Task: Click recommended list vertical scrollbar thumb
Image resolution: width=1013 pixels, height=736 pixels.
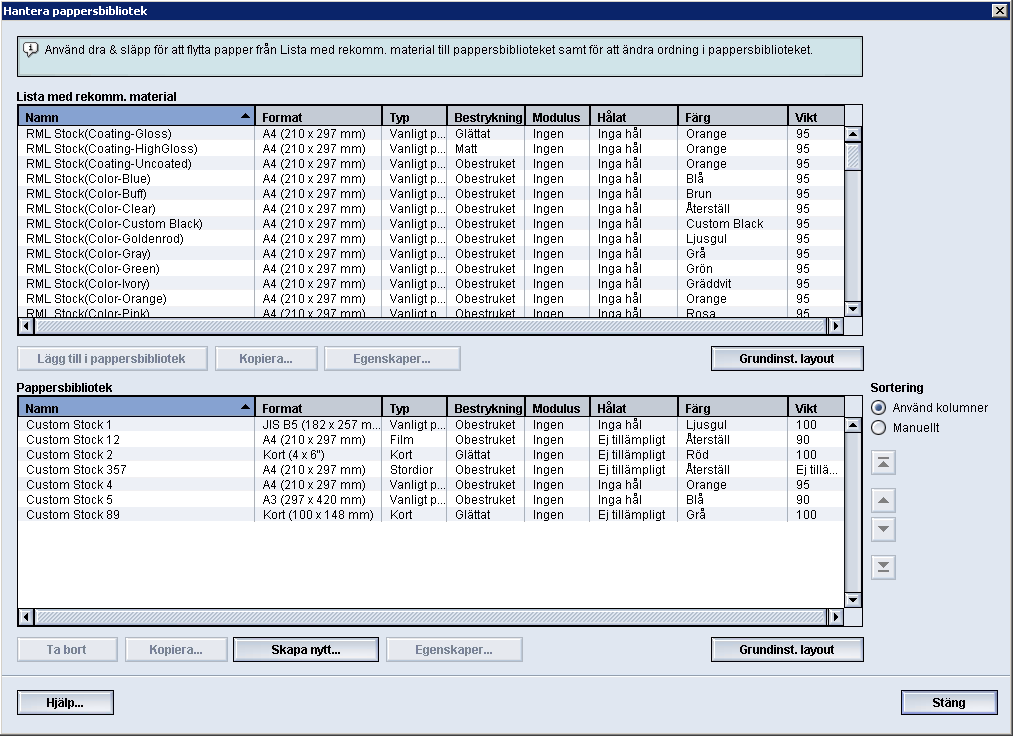Action: 853,156
